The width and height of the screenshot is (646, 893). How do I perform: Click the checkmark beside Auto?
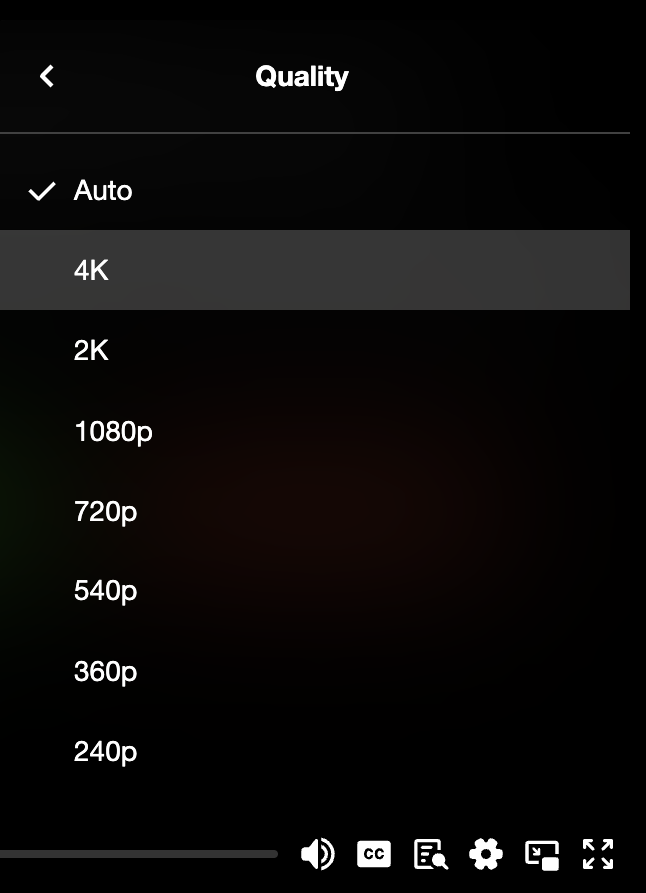pyautogui.click(x=41, y=191)
